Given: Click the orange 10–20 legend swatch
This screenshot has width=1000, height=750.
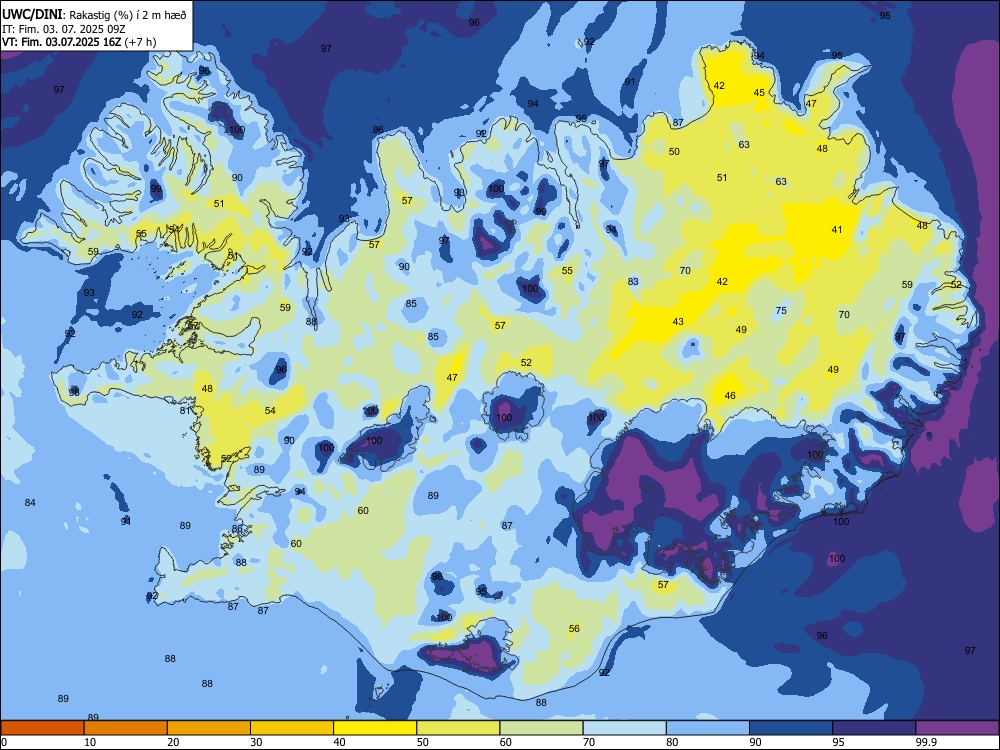Looking at the screenshot, I should tap(126, 728).
